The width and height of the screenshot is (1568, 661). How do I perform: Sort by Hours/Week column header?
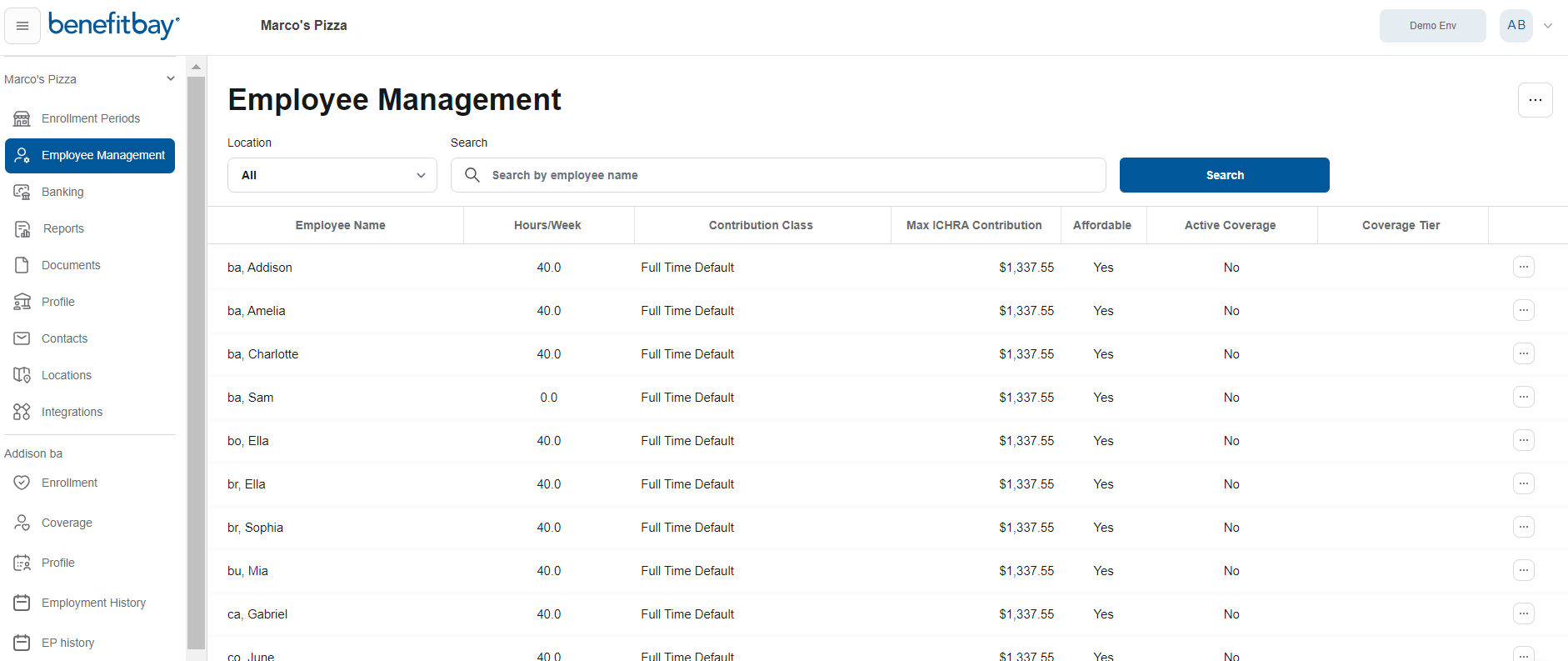[547, 225]
